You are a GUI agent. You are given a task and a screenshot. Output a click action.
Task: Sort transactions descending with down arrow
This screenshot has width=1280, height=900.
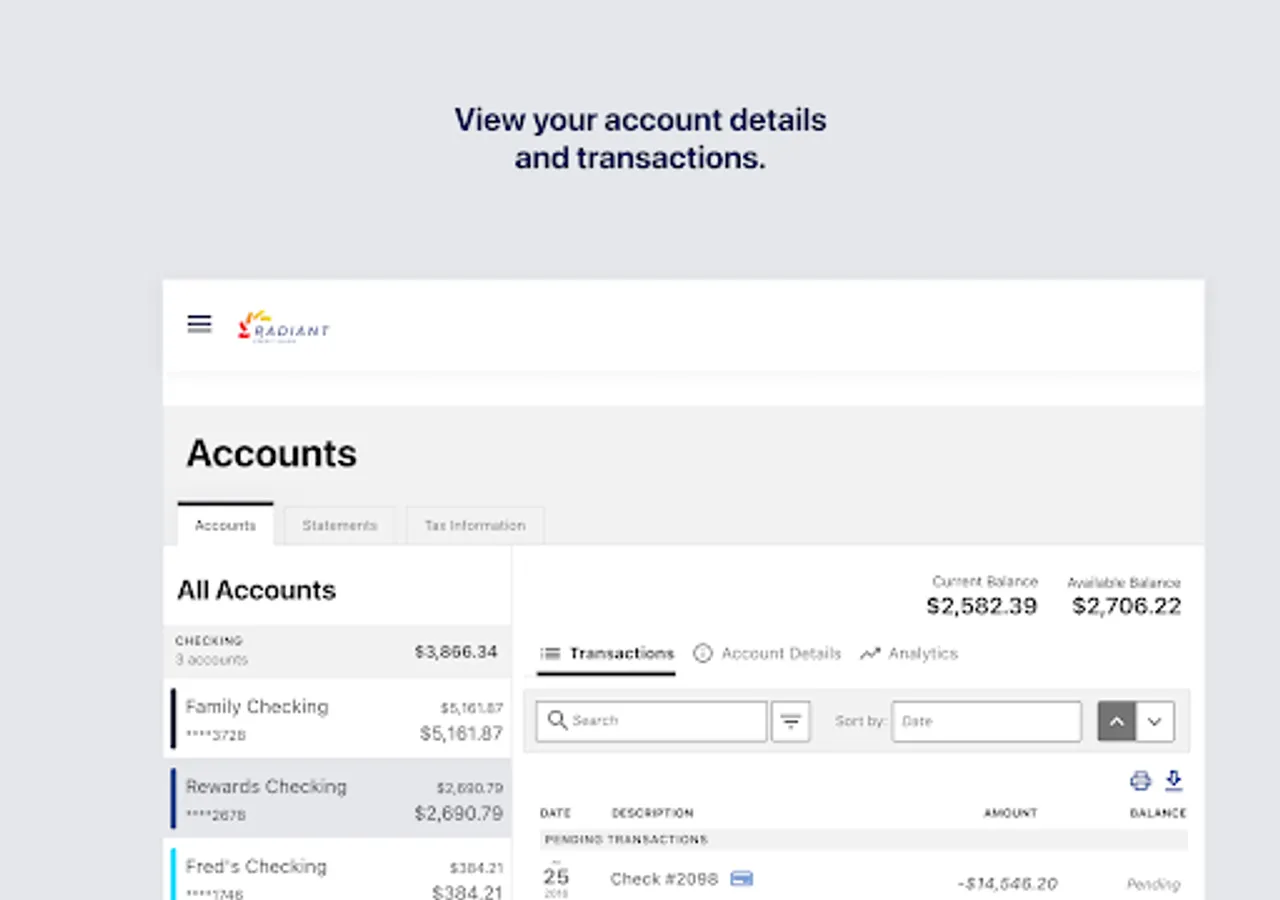(x=1155, y=721)
